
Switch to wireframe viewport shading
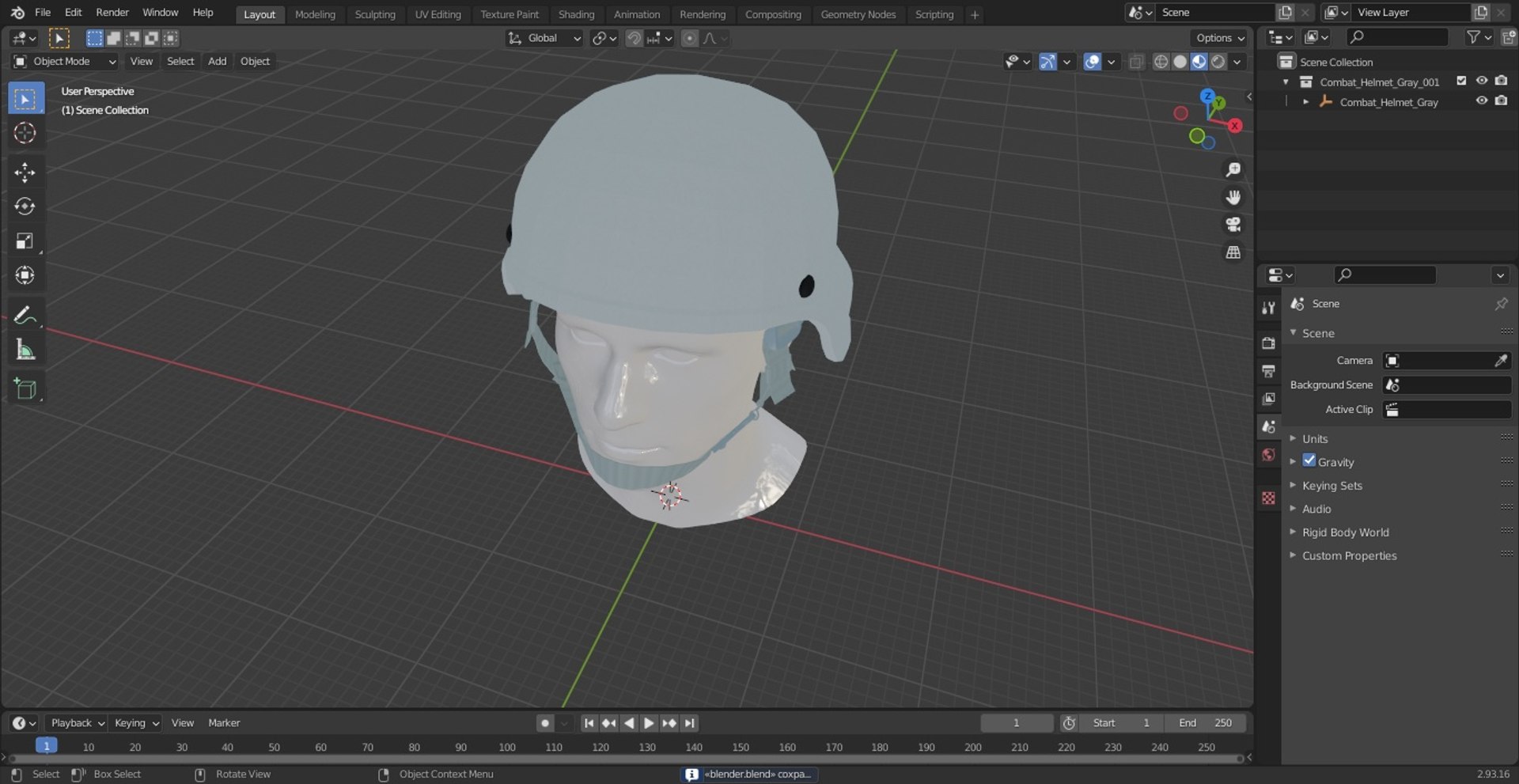tap(1161, 62)
